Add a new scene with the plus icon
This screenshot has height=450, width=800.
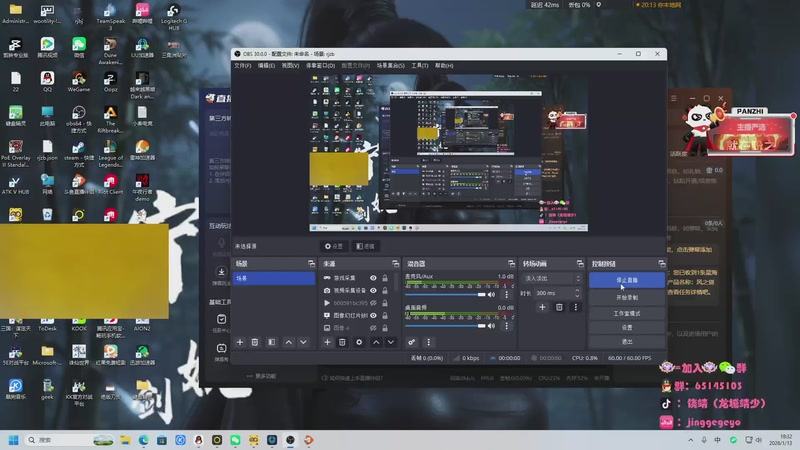point(240,342)
